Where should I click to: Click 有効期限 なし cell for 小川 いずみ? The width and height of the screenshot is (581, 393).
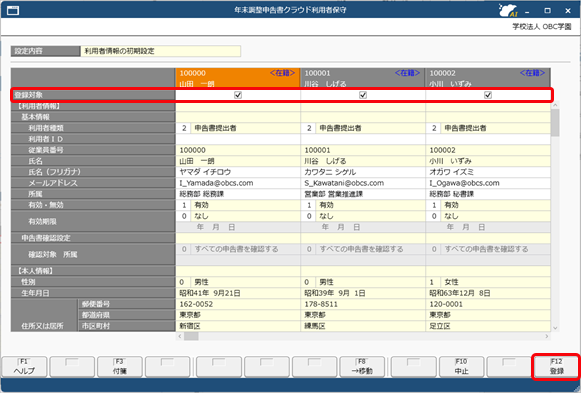488,216
